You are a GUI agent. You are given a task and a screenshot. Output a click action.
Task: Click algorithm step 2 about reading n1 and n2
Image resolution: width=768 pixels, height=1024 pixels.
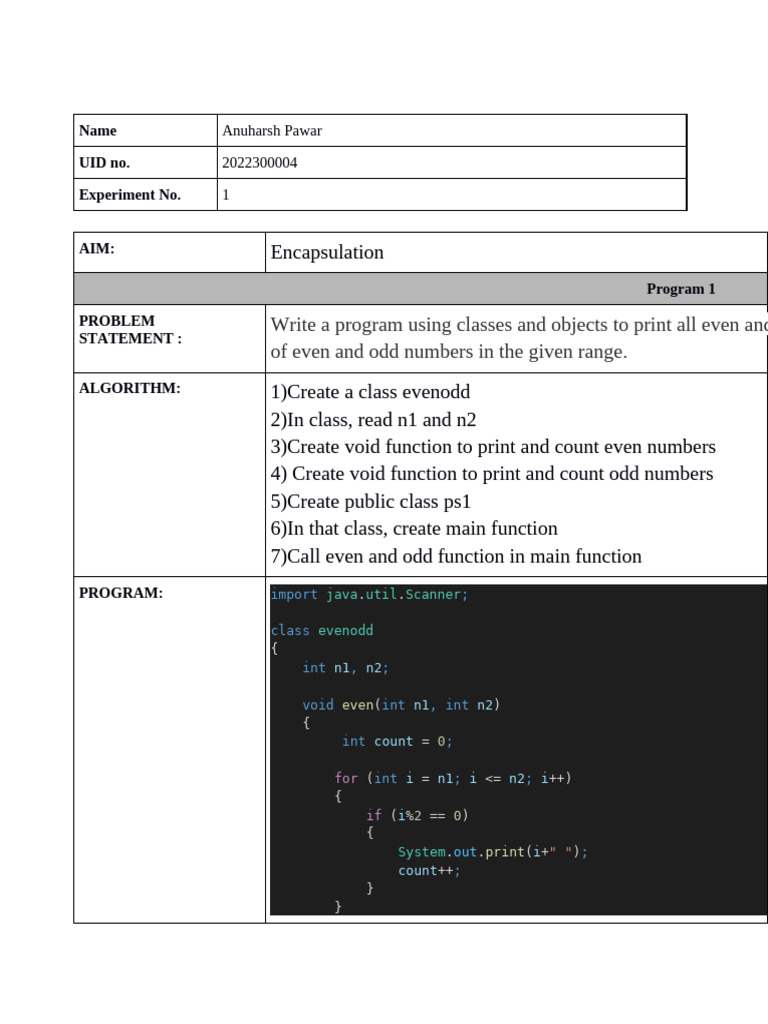pyautogui.click(x=374, y=420)
